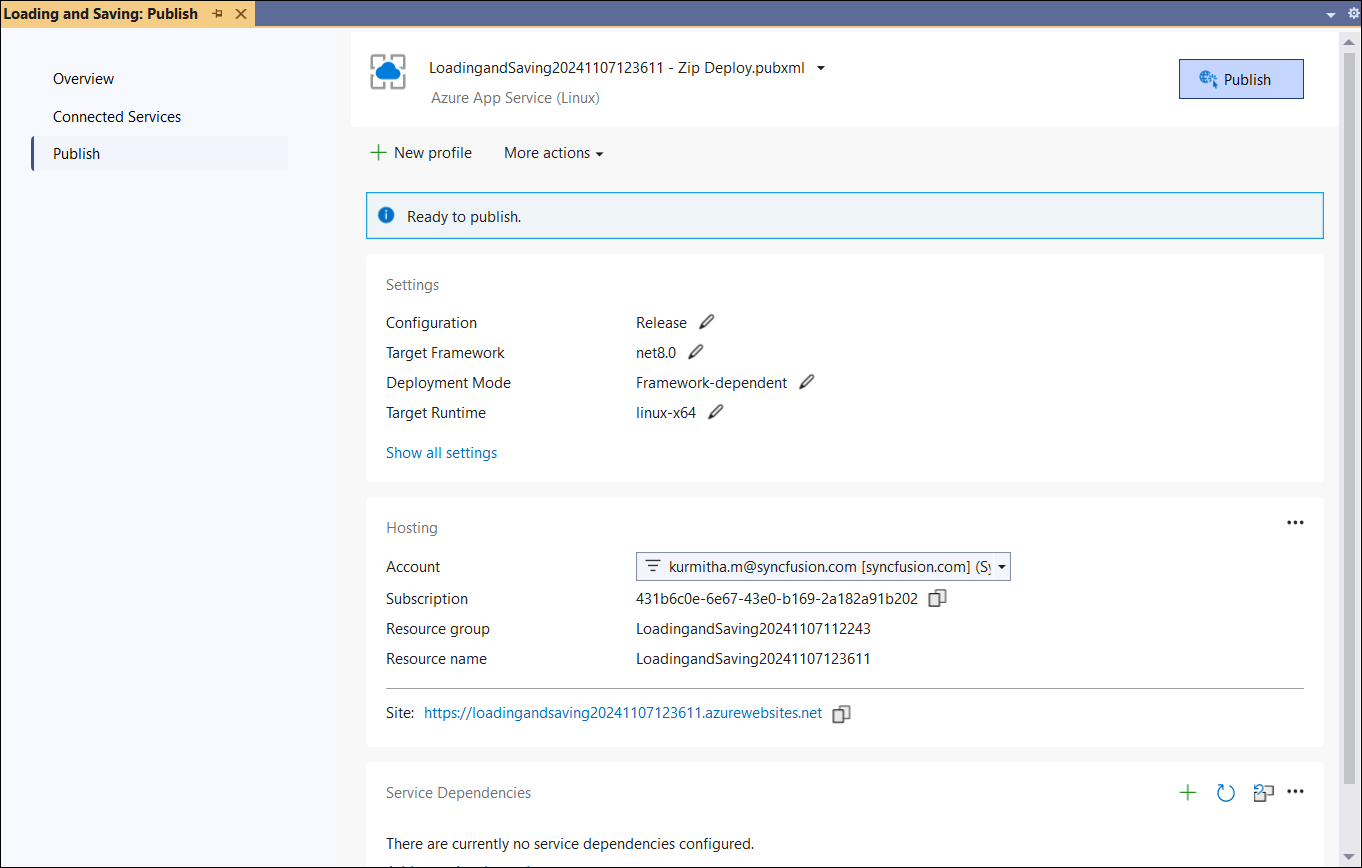Viewport: 1362px width, 868px height.
Task: Go to the Connected Services page
Action: click(117, 116)
